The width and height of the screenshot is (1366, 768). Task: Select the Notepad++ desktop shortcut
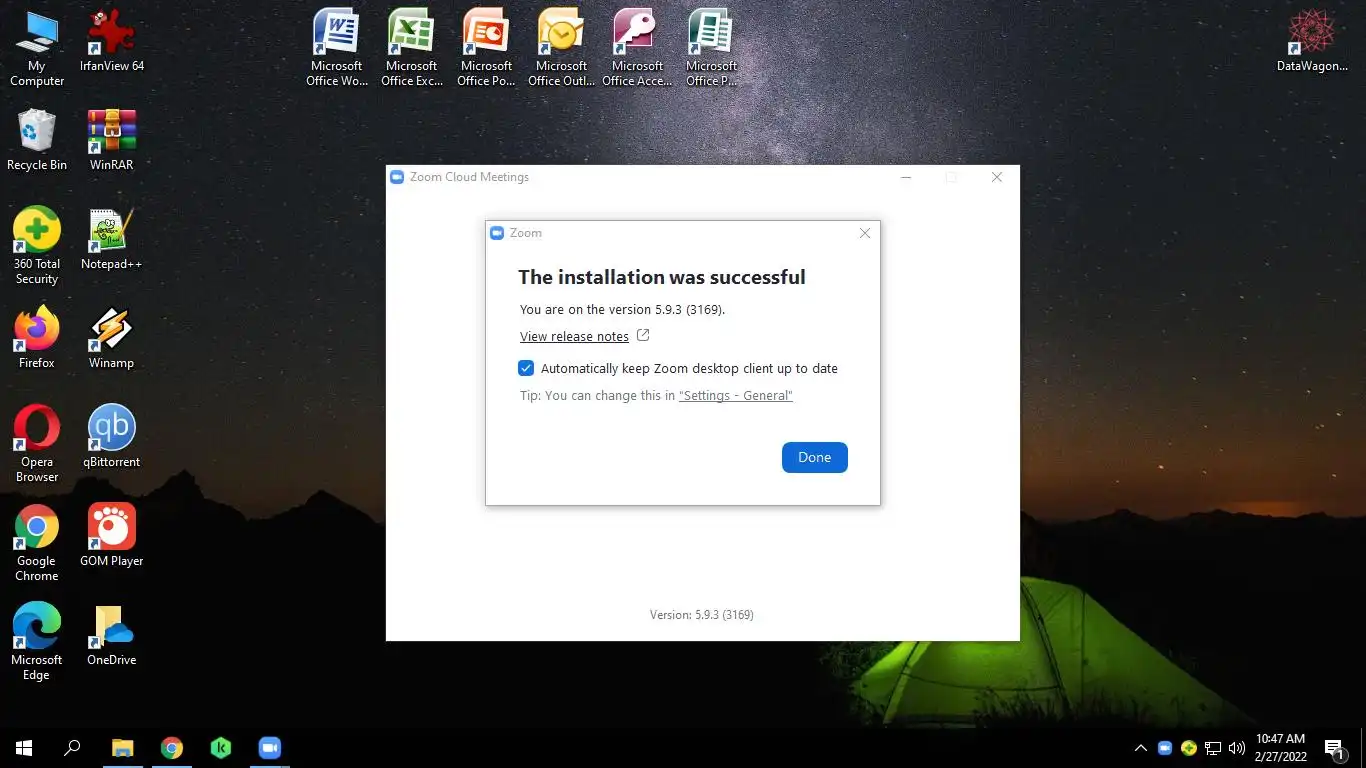(111, 239)
